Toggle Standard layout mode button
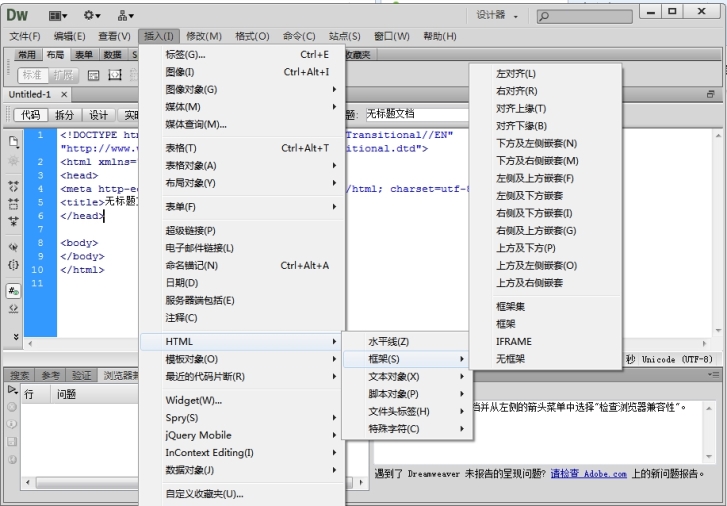727x506 pixels. [32, 74]
